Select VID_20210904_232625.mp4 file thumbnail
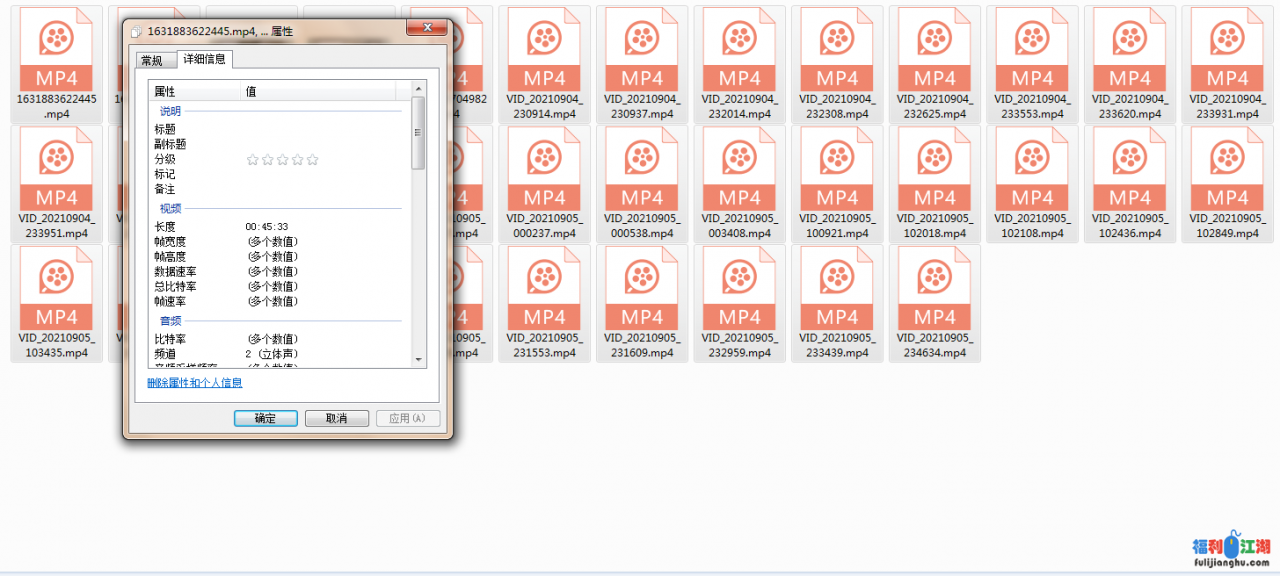The width and height of the screenshot is (1280, 576). click(x=934, y=55)
